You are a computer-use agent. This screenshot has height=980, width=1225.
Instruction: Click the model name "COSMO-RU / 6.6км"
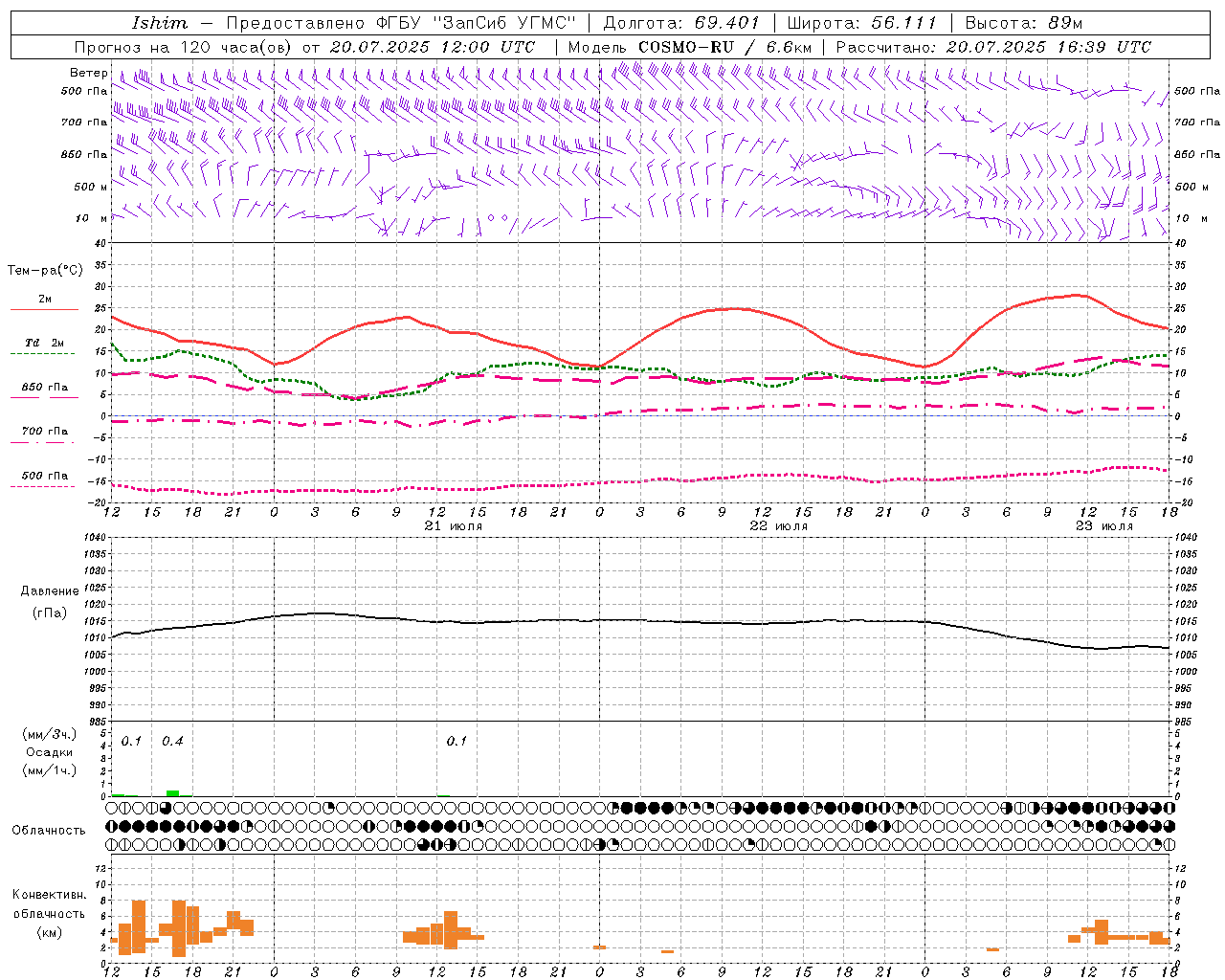[x=724, y=47]
